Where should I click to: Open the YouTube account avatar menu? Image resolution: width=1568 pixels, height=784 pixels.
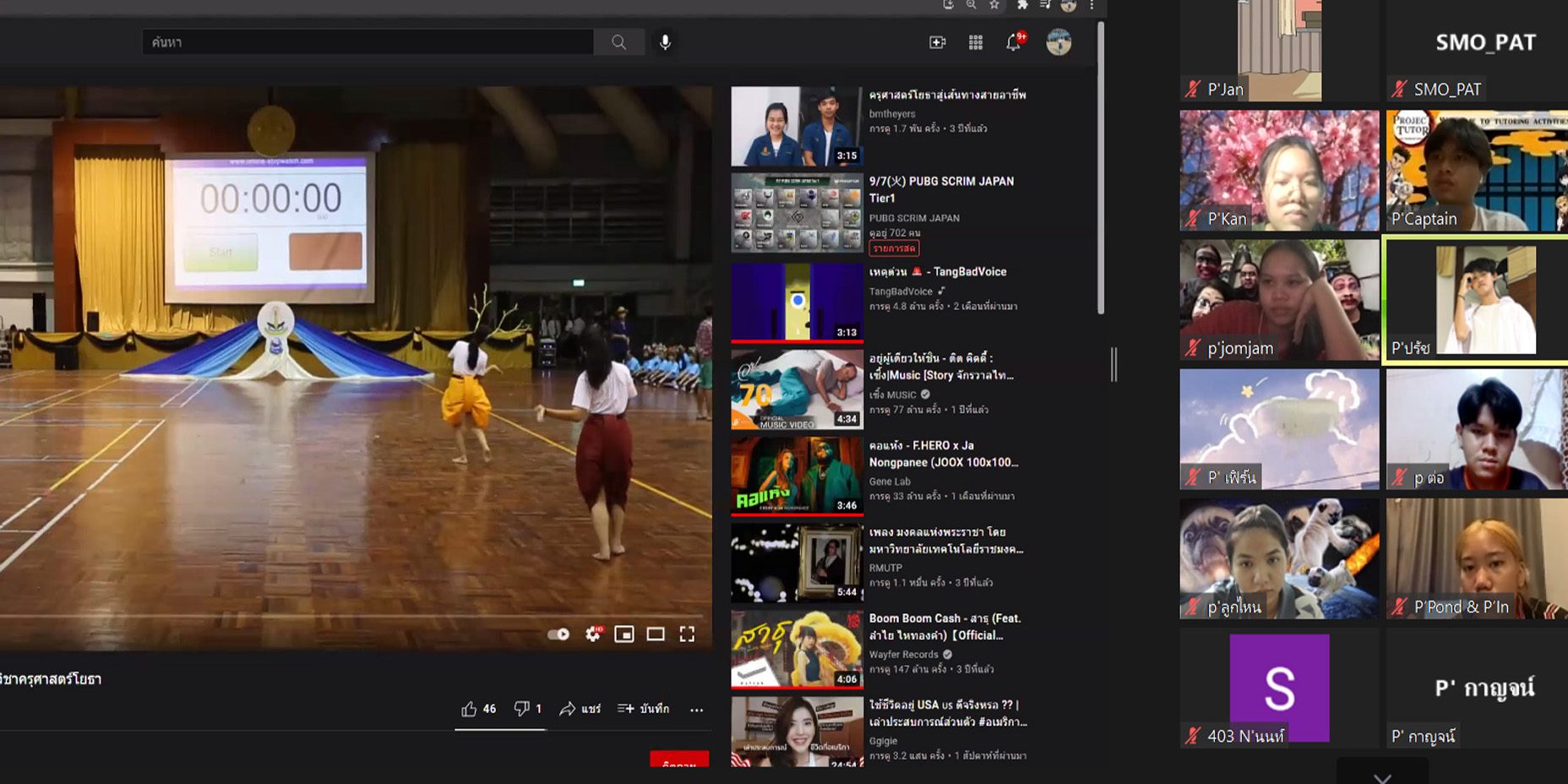tap(1059, 42)
